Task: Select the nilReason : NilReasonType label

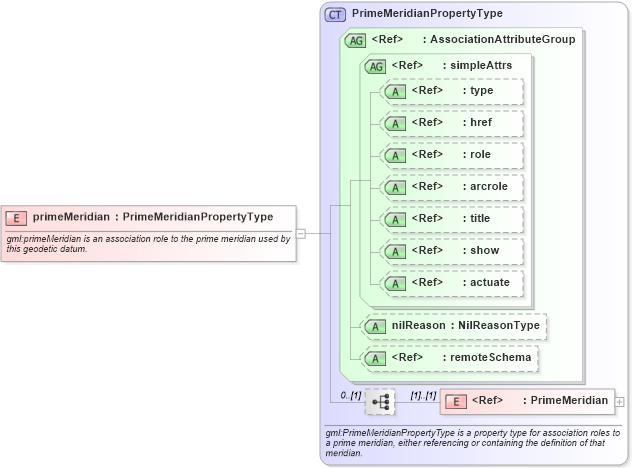Action: (466, 325)
